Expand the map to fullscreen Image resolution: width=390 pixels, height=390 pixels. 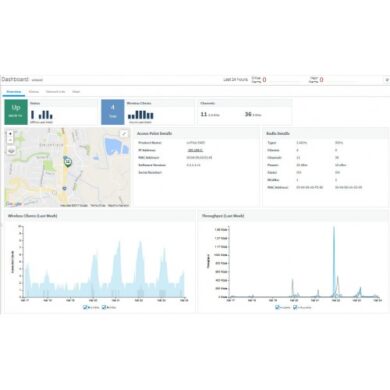[x=124, y=134]
